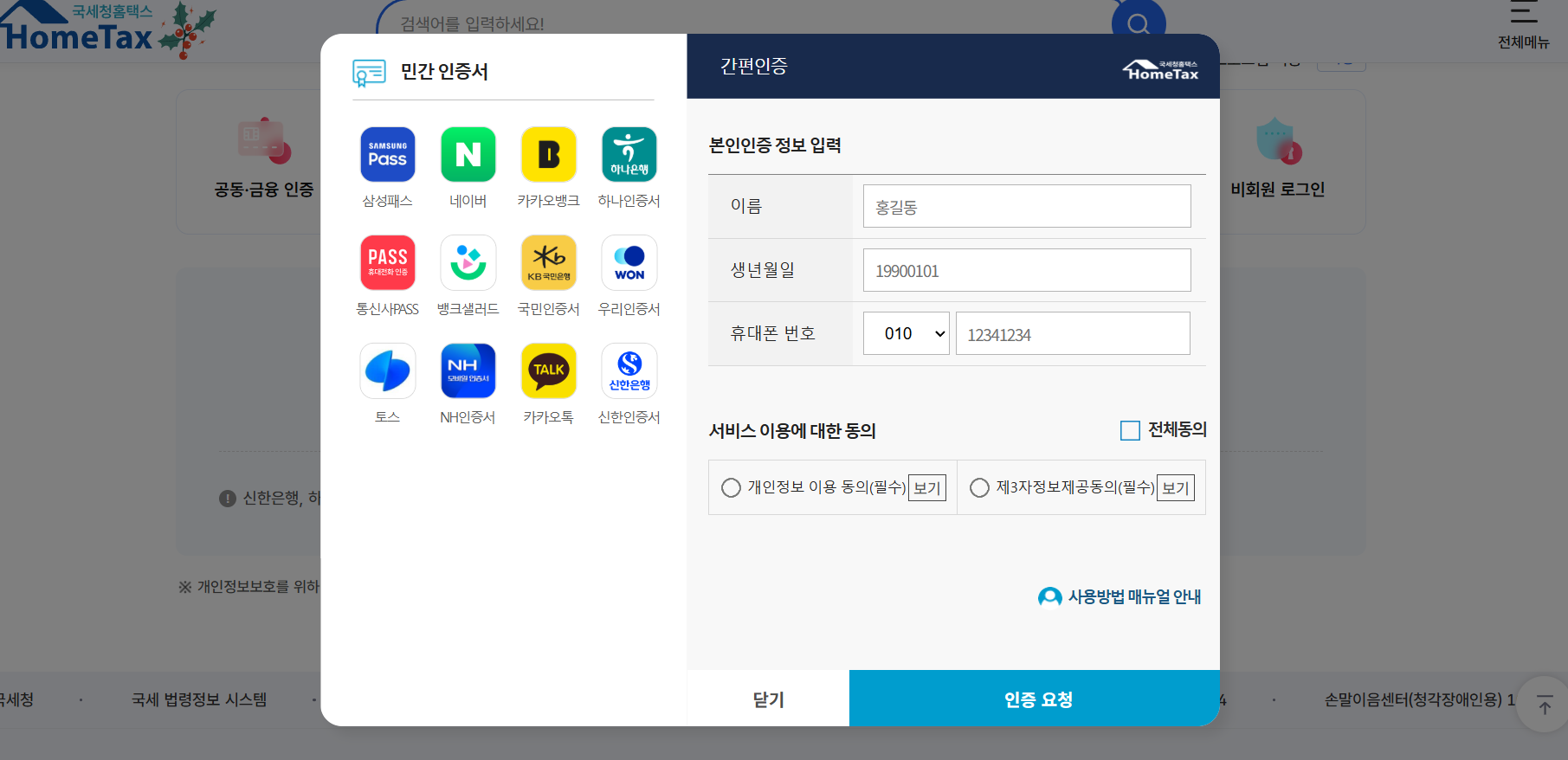Viewport: 1568px width, 760px height.
Task: Pick the Woori WON certificate icon
Action: point(629,262)
